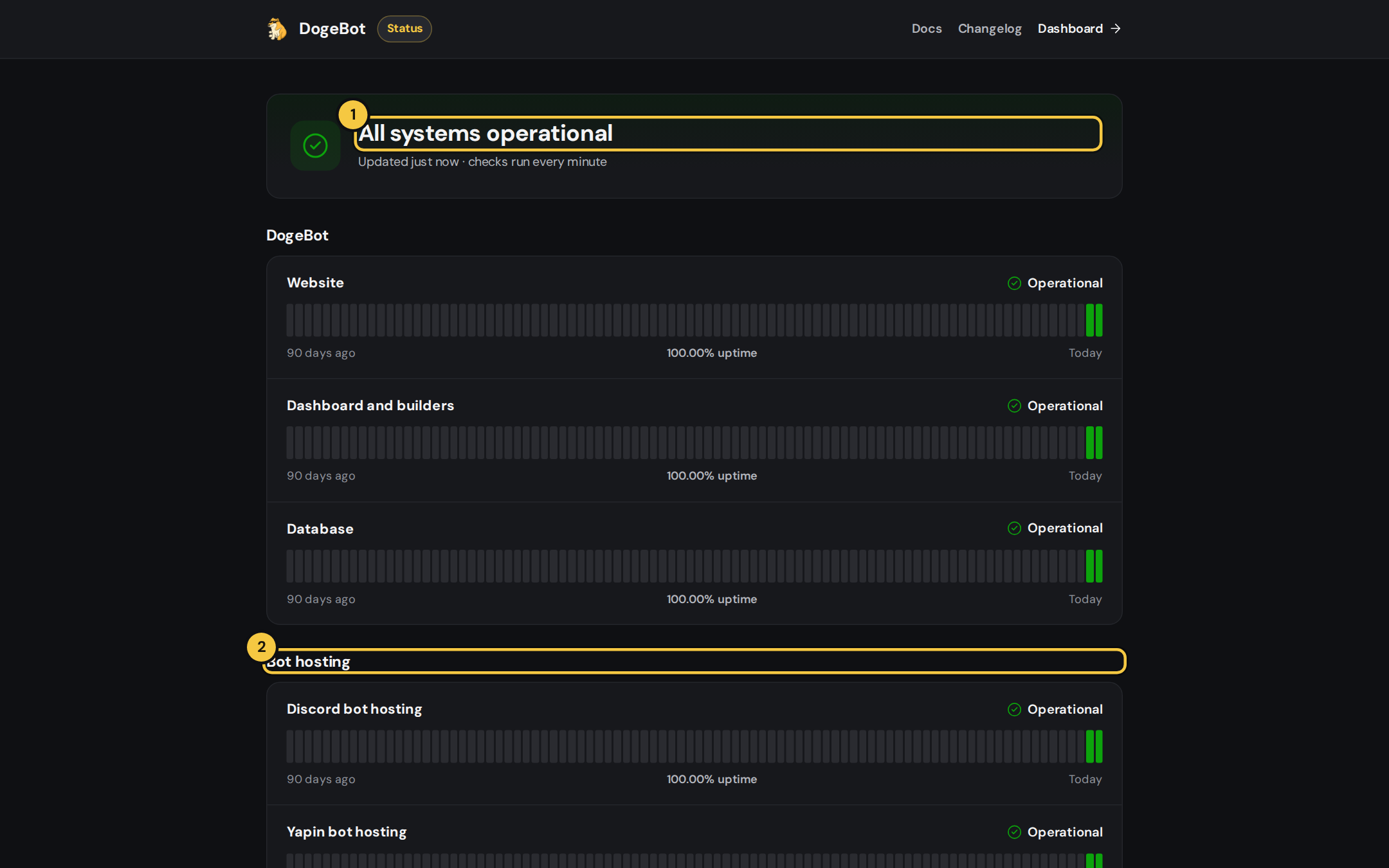1389x868 pixels.
Task: Click the Operational label for Discord bot hosting
Action: click(1065, 710)
